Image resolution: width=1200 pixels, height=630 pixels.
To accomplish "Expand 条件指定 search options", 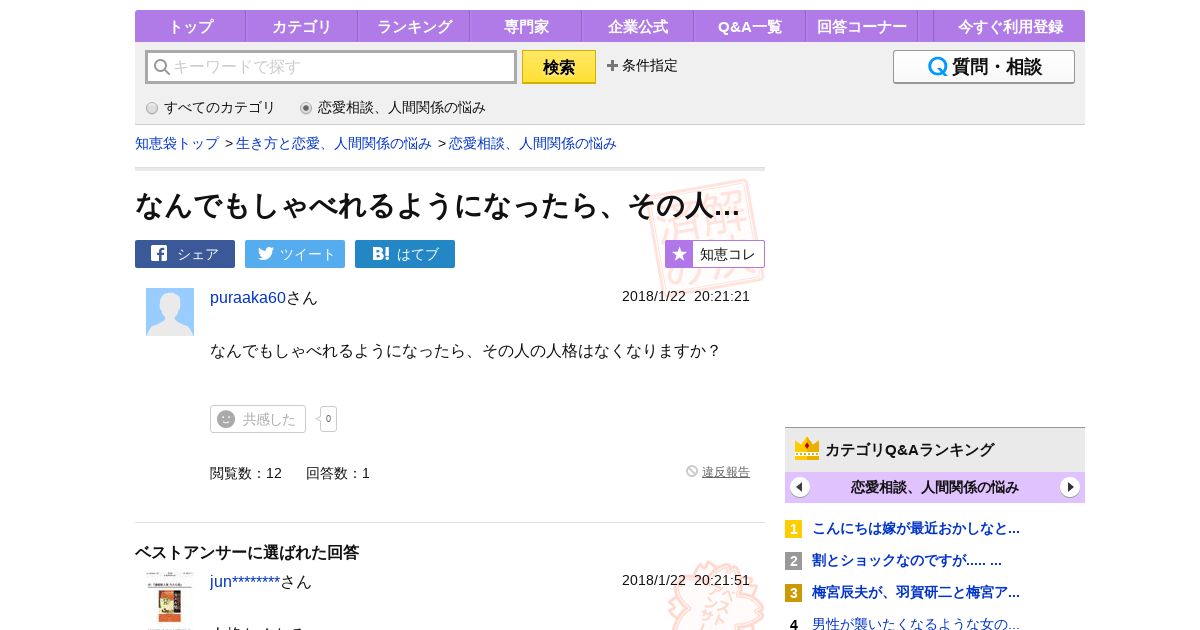I will pos(642,66).
